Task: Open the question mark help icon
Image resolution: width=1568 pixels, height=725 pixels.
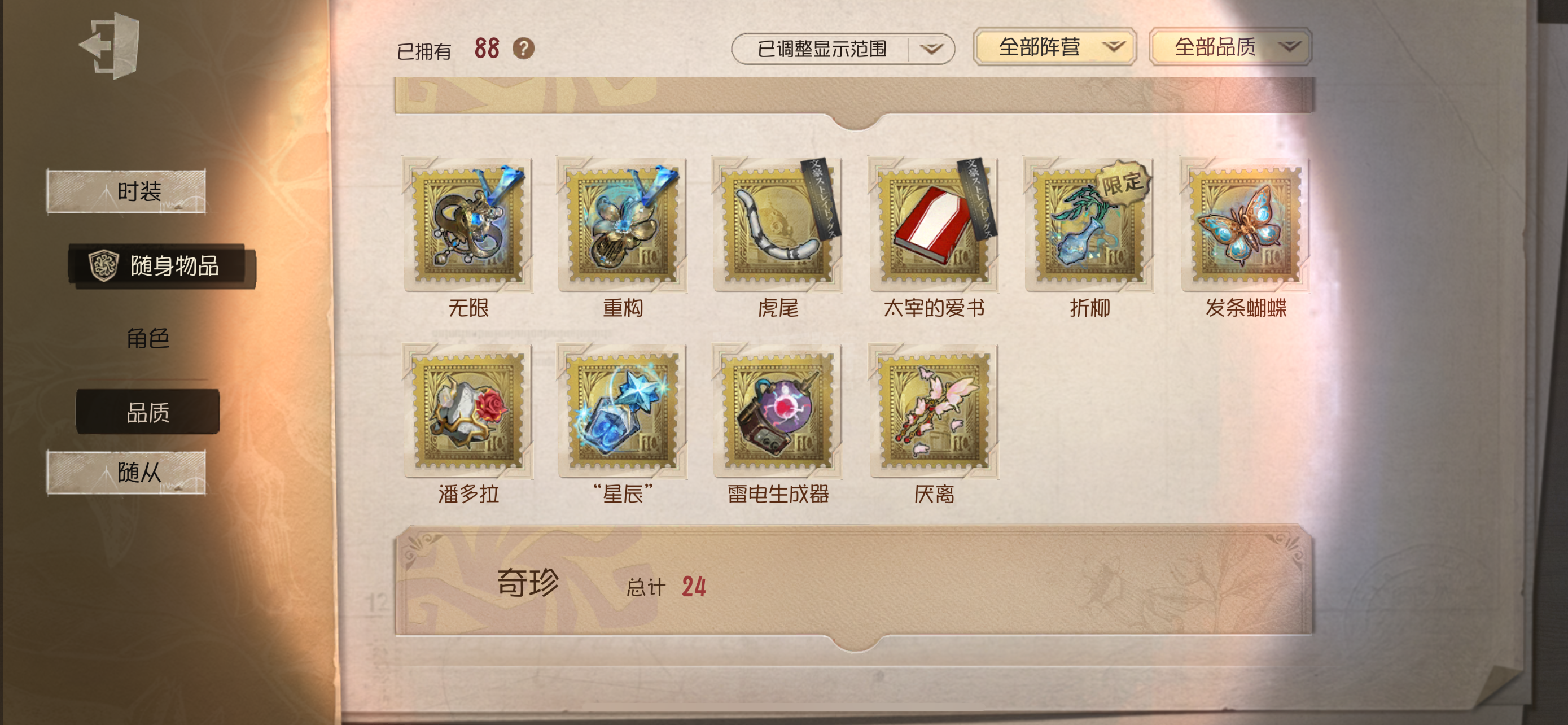Action: pos(523,48)
